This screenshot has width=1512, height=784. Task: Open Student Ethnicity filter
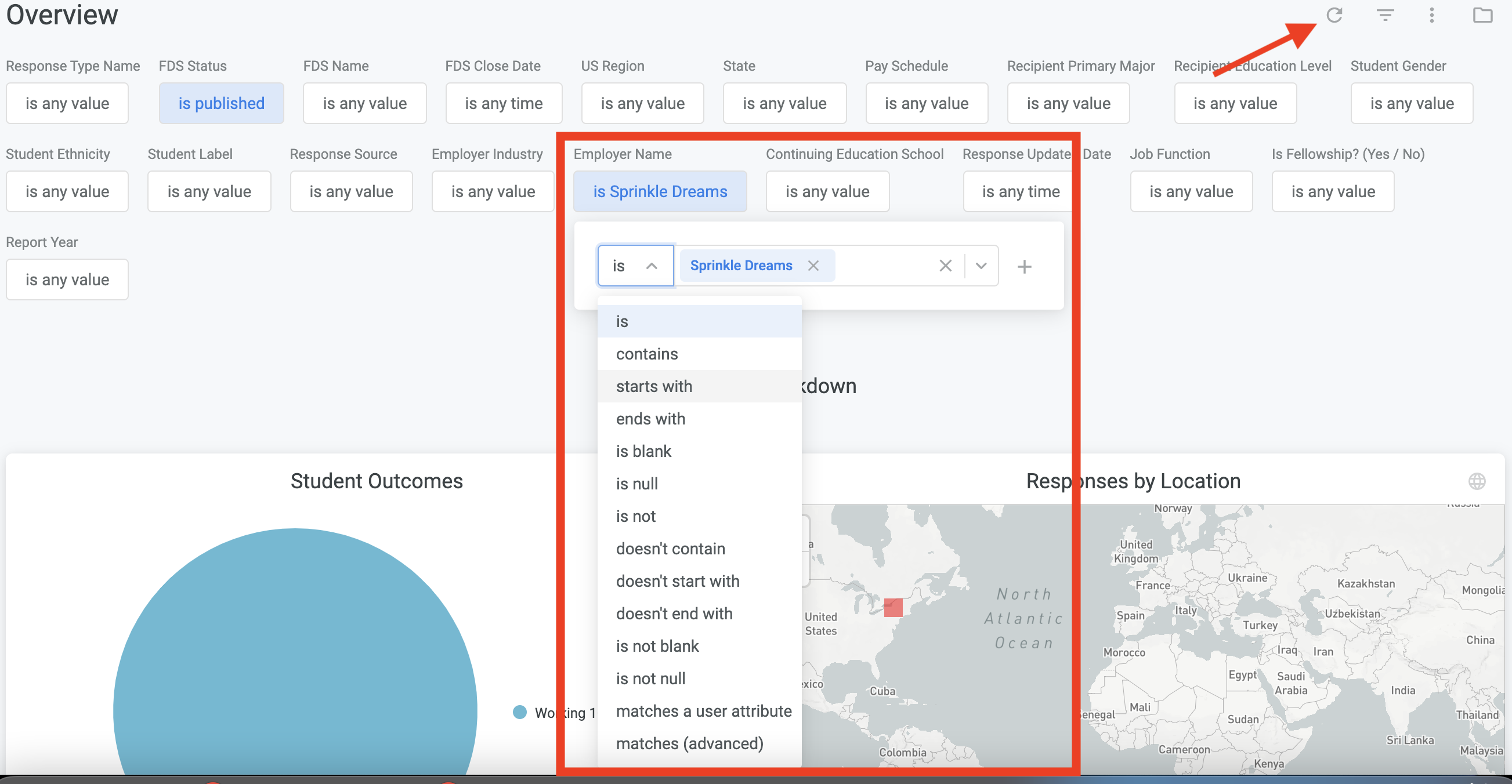(x=67, y=191)
